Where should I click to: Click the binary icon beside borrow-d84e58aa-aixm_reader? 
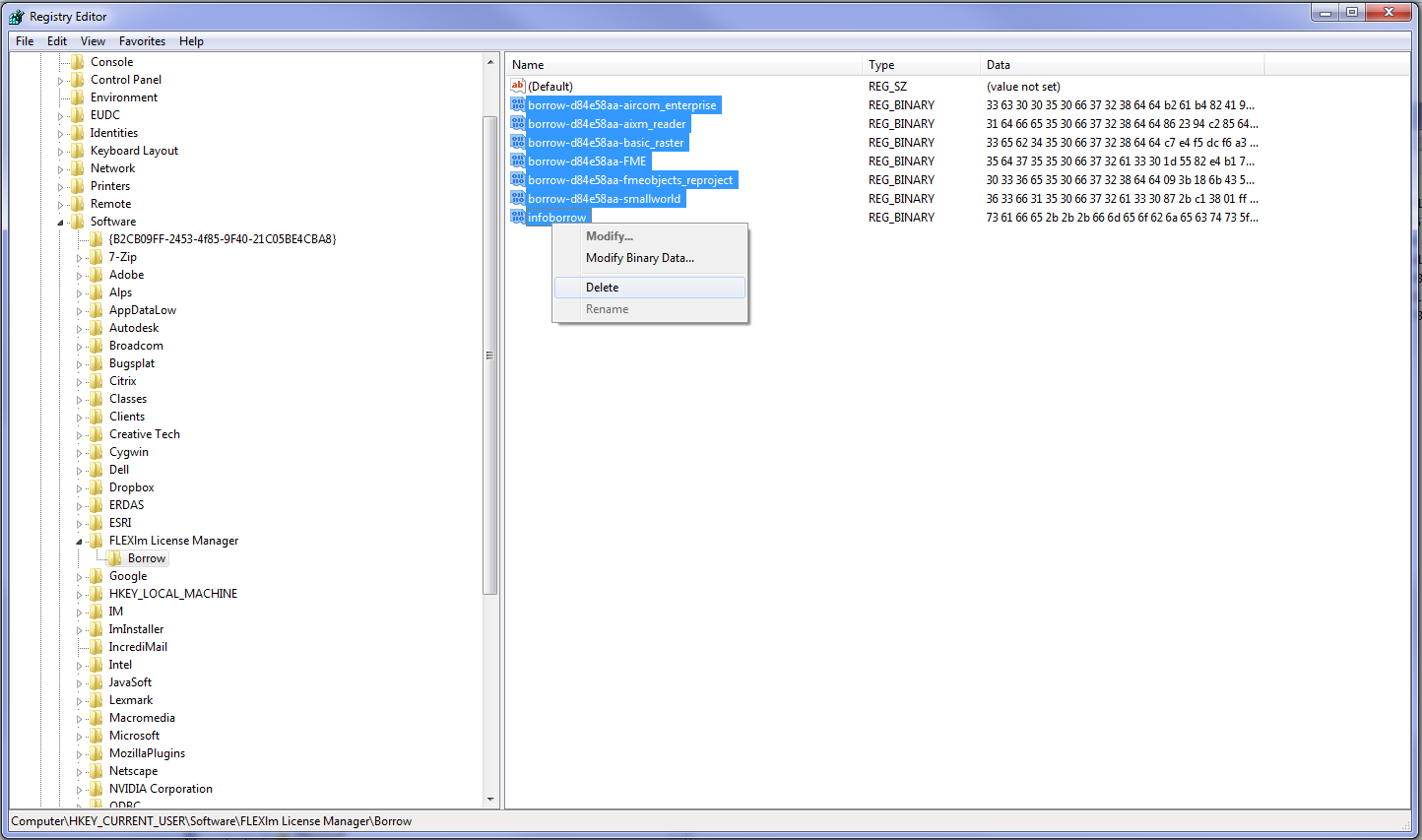(x=518, y=123)
